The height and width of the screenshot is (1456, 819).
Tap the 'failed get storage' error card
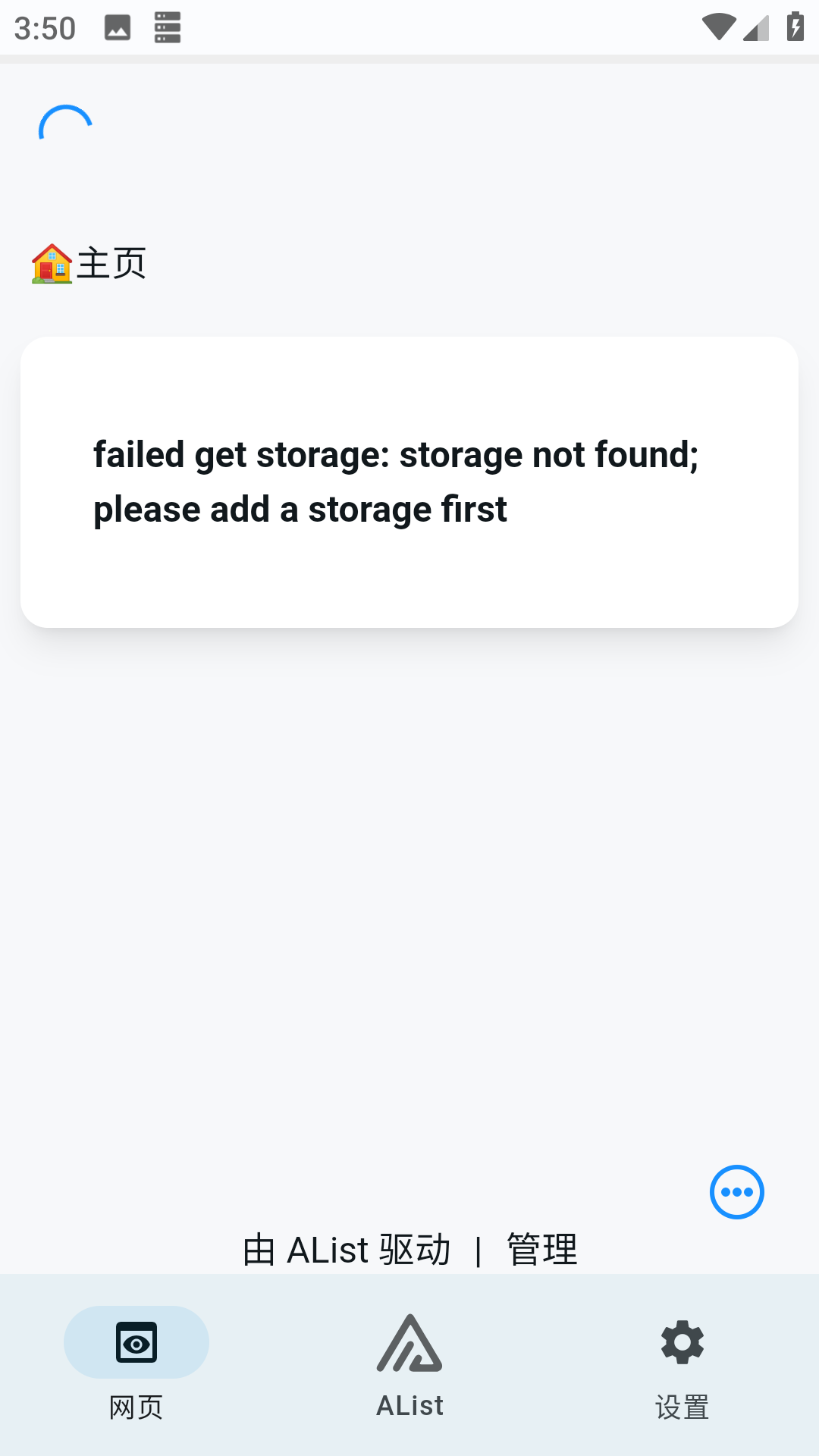409,482
